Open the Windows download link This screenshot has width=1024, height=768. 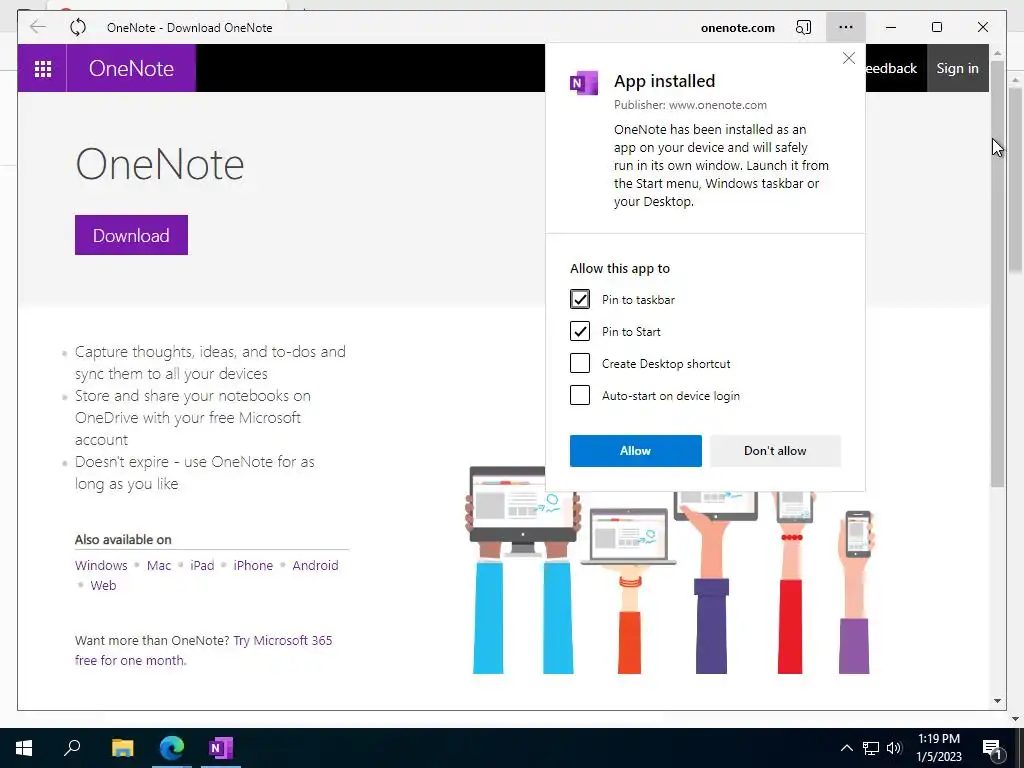[101, 566]
